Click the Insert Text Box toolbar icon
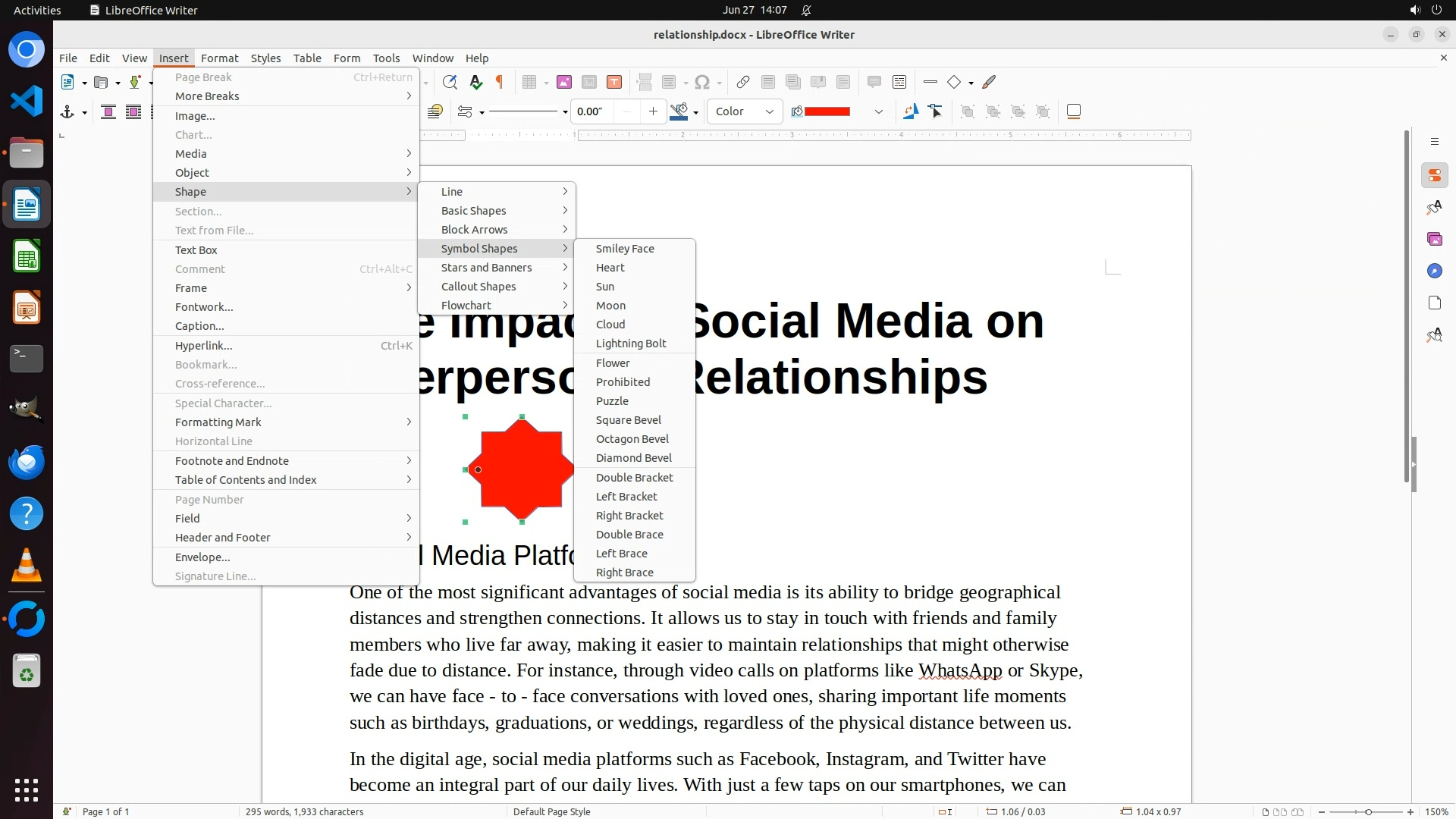 [614, 82]
